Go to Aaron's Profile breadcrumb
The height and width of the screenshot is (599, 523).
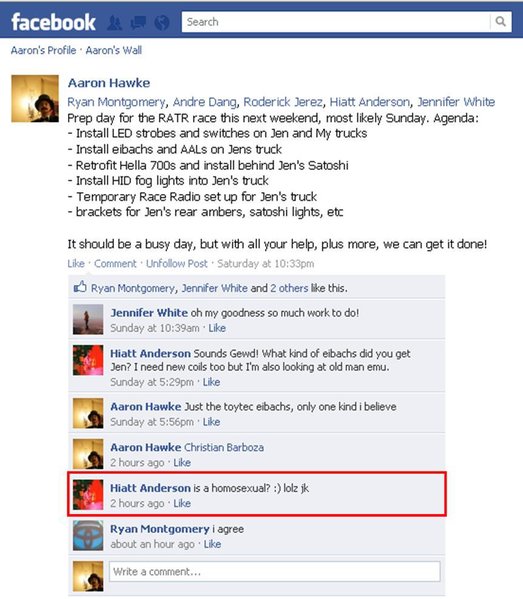click(x=43, y=50)
